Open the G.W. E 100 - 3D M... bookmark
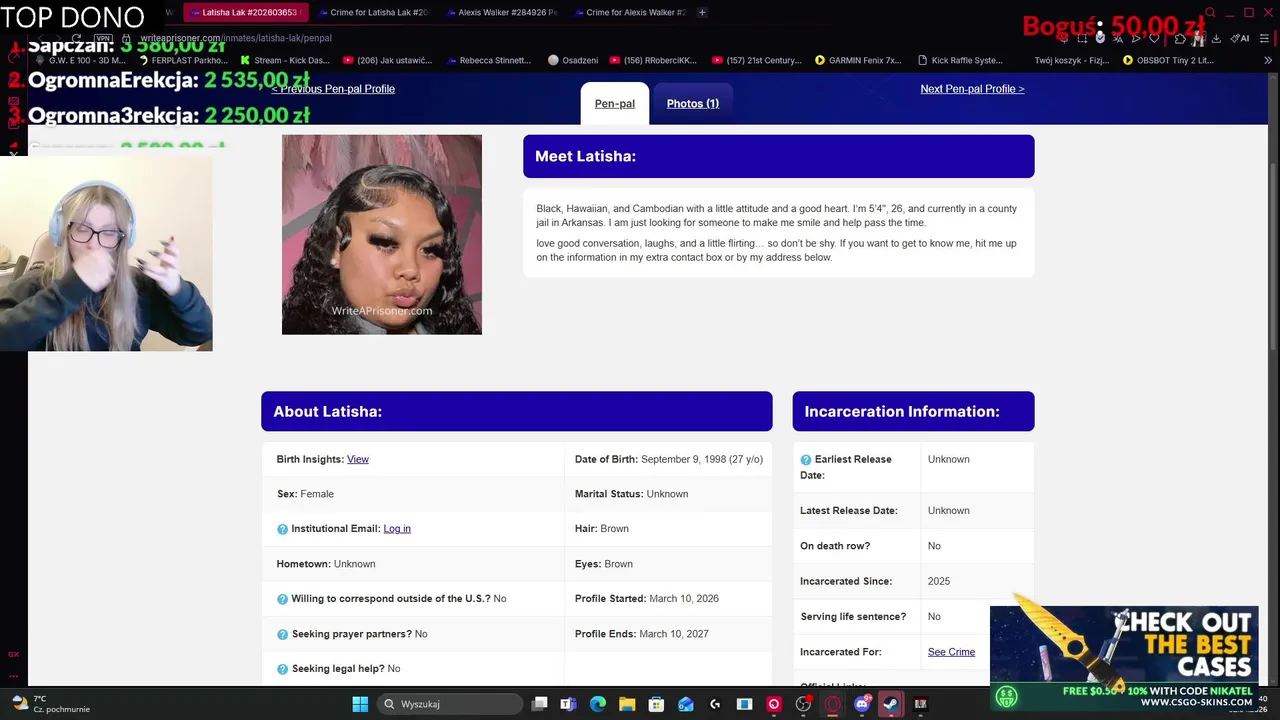 tap(80, 60)
